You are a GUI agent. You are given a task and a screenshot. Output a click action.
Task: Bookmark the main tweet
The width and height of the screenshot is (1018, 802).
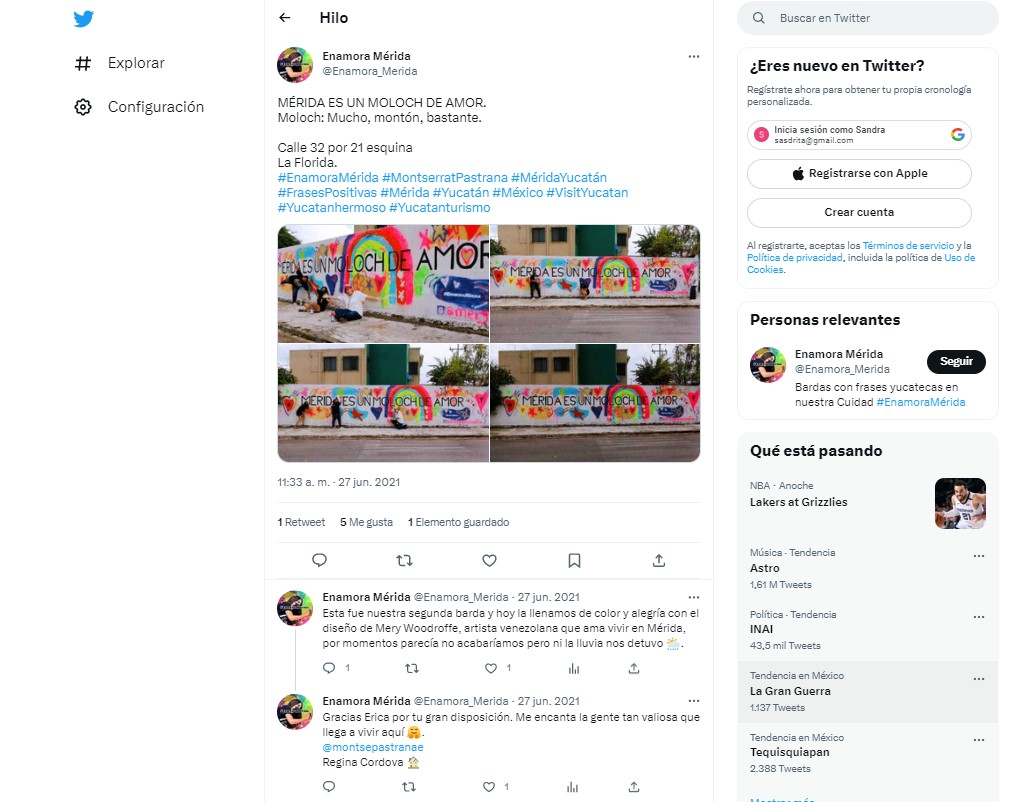574,560
